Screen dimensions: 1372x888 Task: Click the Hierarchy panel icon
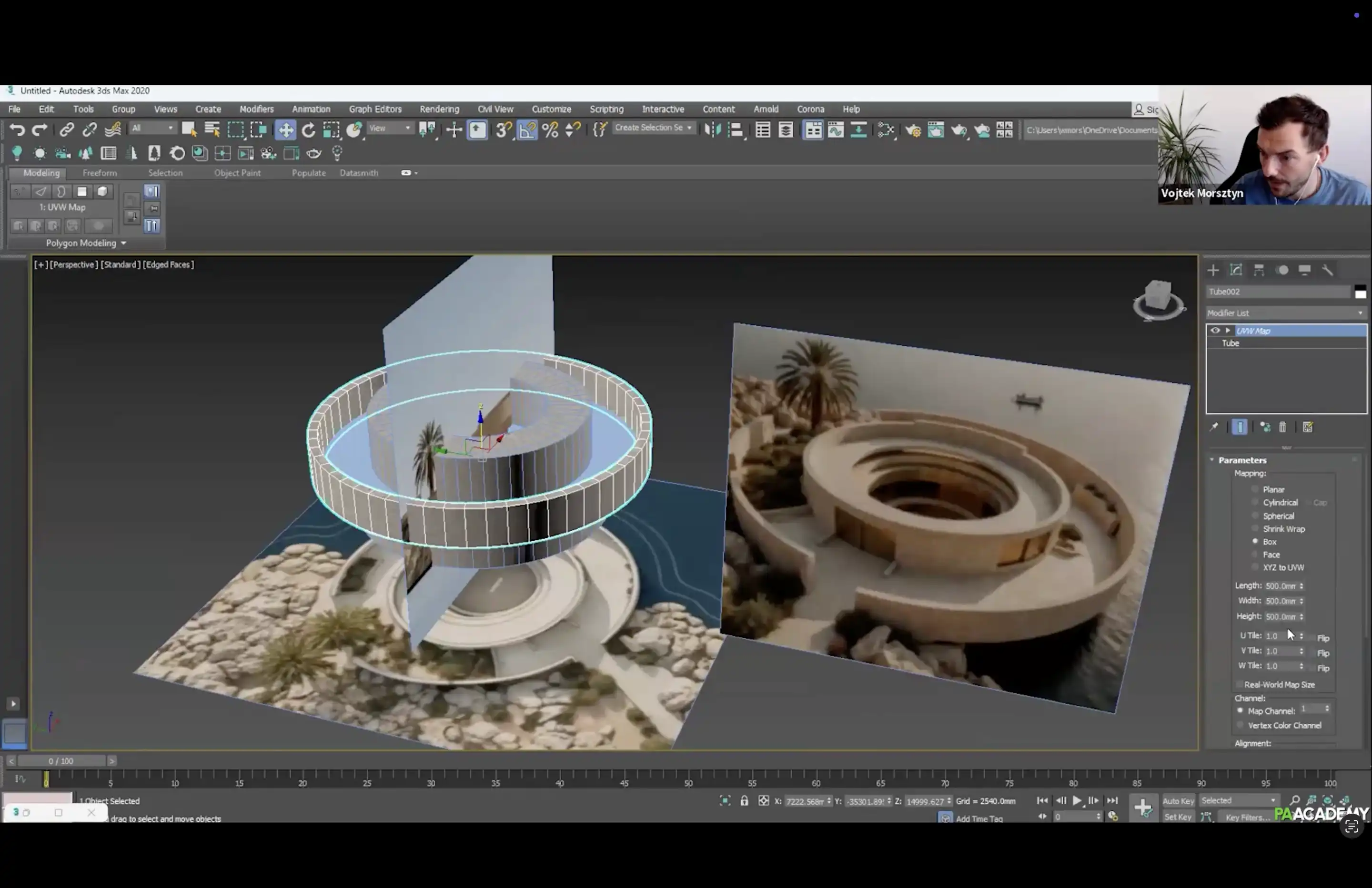1259,270
